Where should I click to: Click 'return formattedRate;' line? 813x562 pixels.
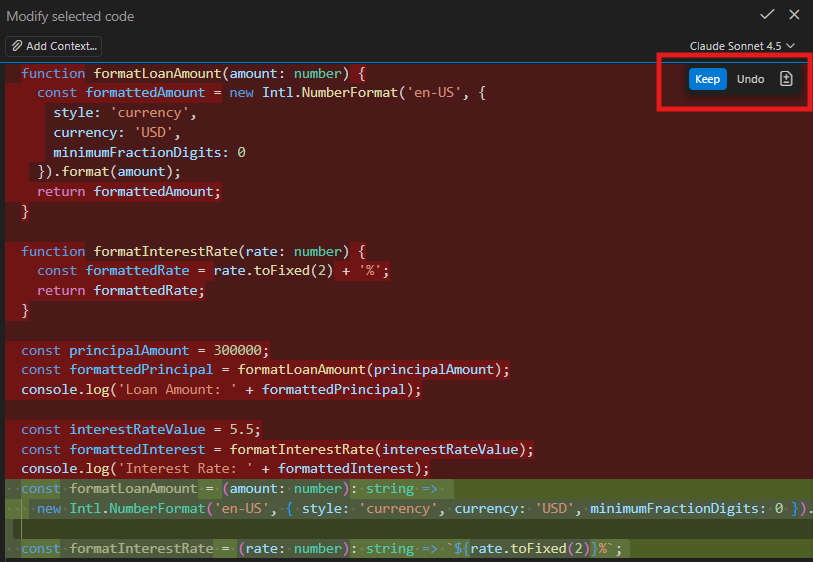coord(121,291)
